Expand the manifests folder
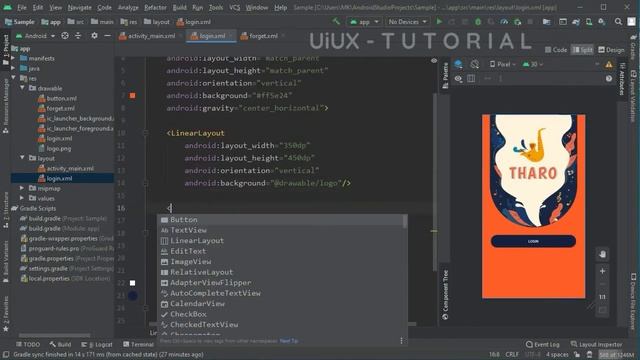 point(14,58)
